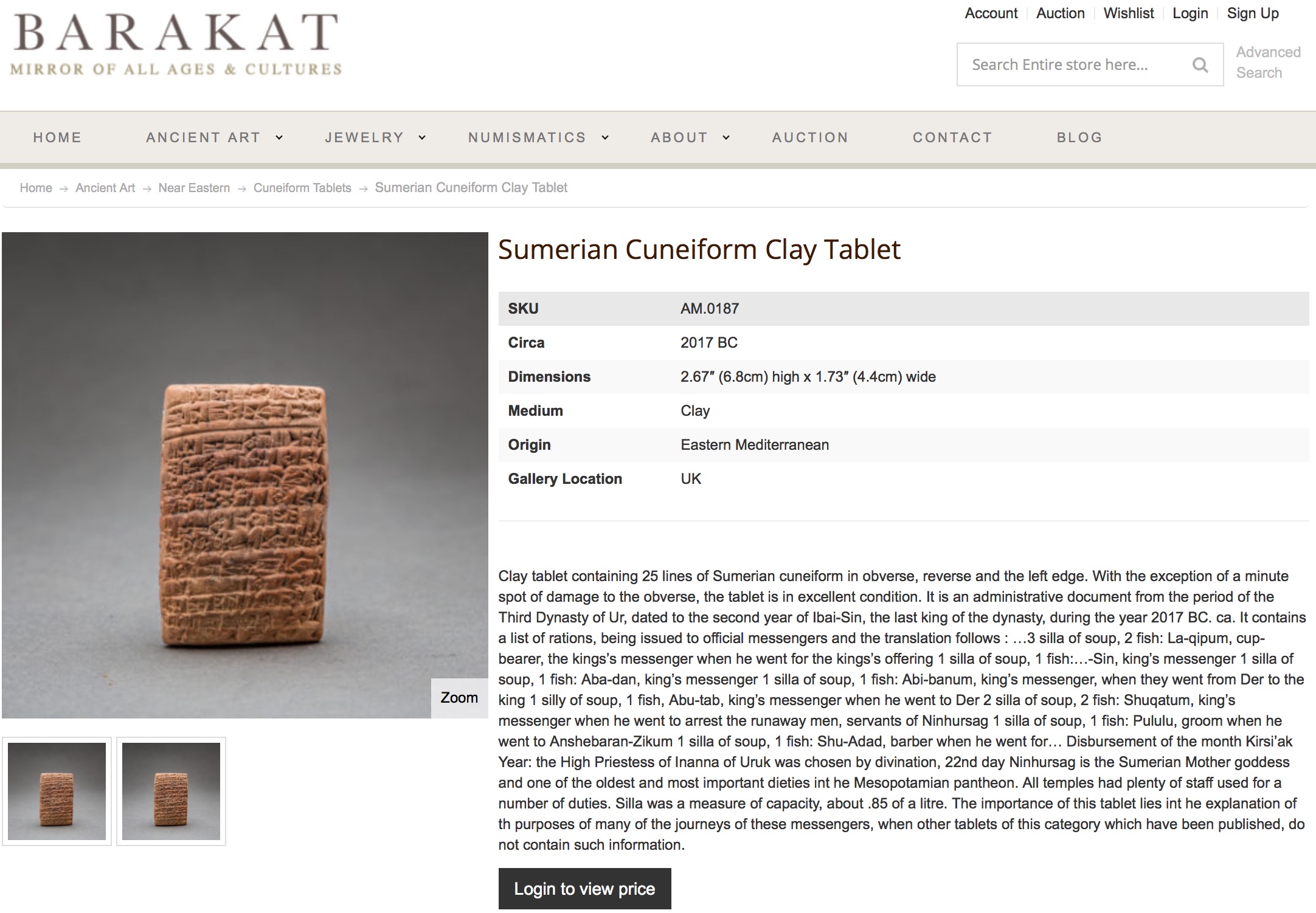This screenshot has width=1316, height=913.
Task: Go to the Home menu item
Action: (57, 138)
